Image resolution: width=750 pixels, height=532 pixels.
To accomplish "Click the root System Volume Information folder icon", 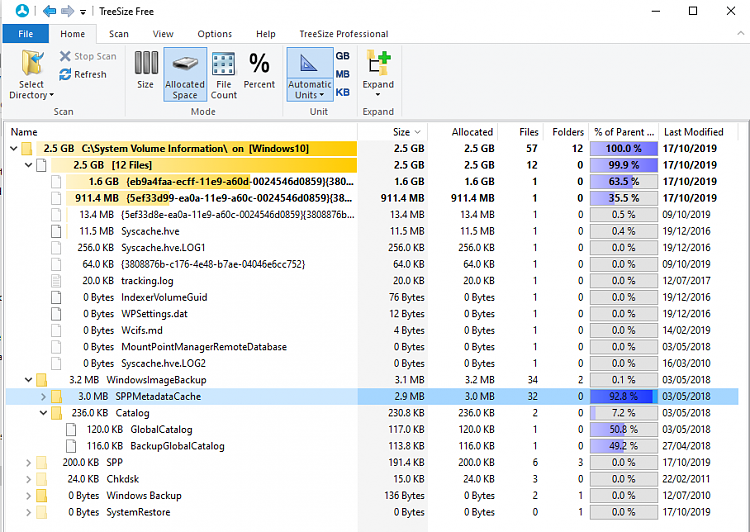I will 26,149.
